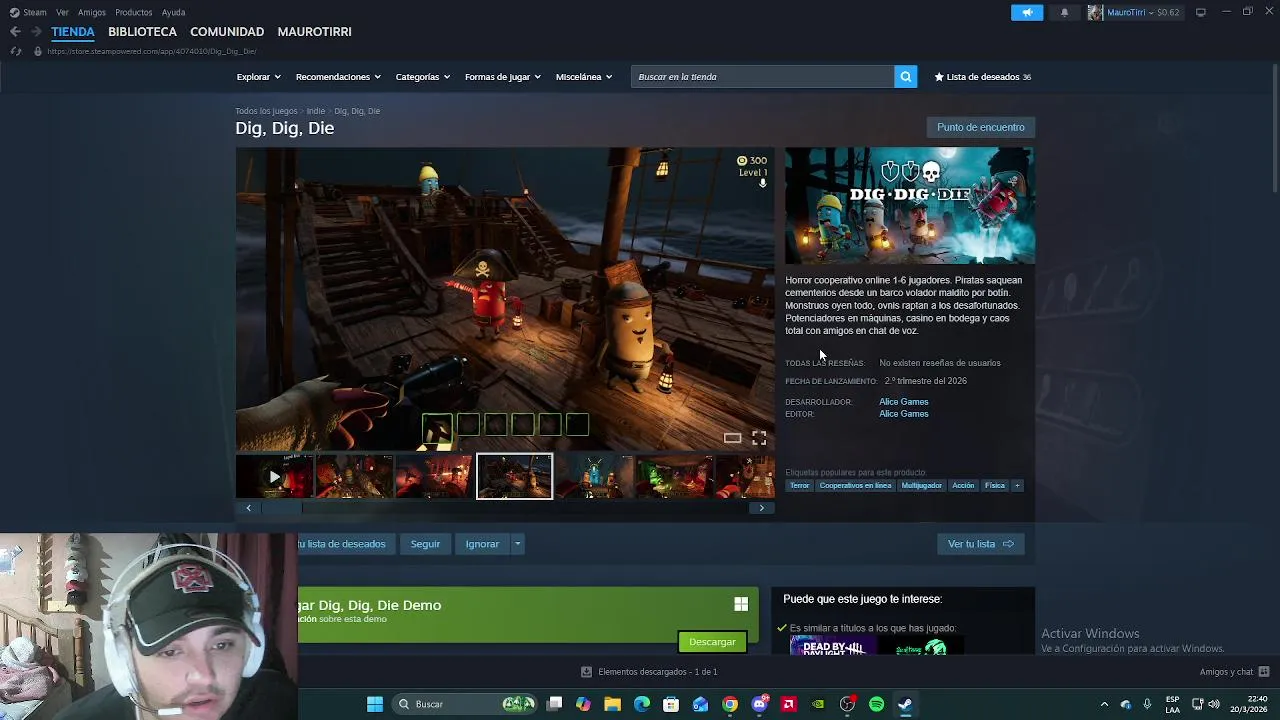Select the Multijugador tag
1280x720 pixels.
coord(921,486)
